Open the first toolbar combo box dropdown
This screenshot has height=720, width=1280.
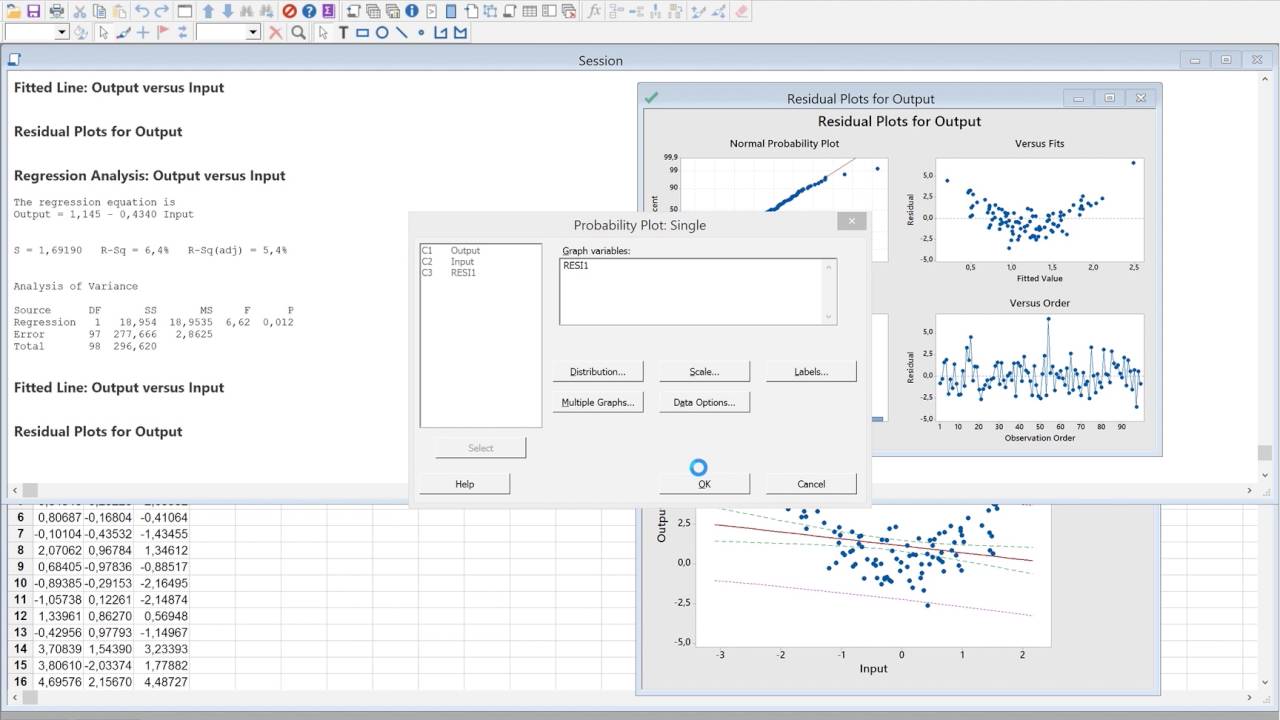click(x=62, y=32)
